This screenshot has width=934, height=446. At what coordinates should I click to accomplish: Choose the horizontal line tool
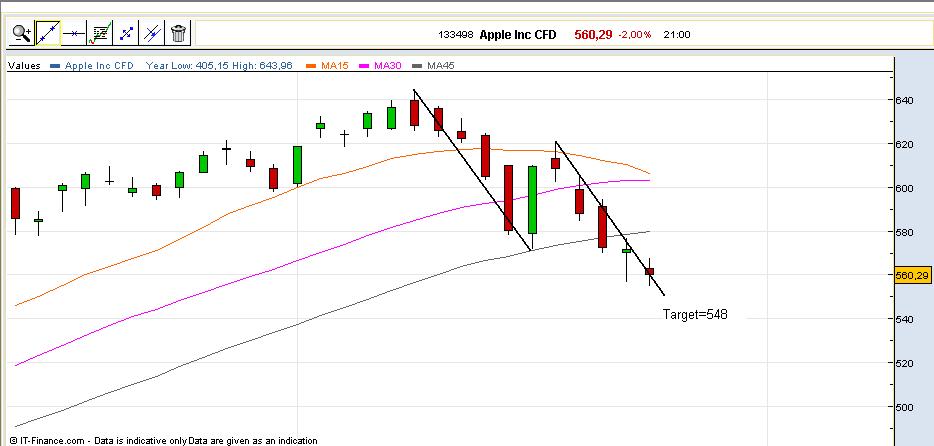tap(74, 33)
